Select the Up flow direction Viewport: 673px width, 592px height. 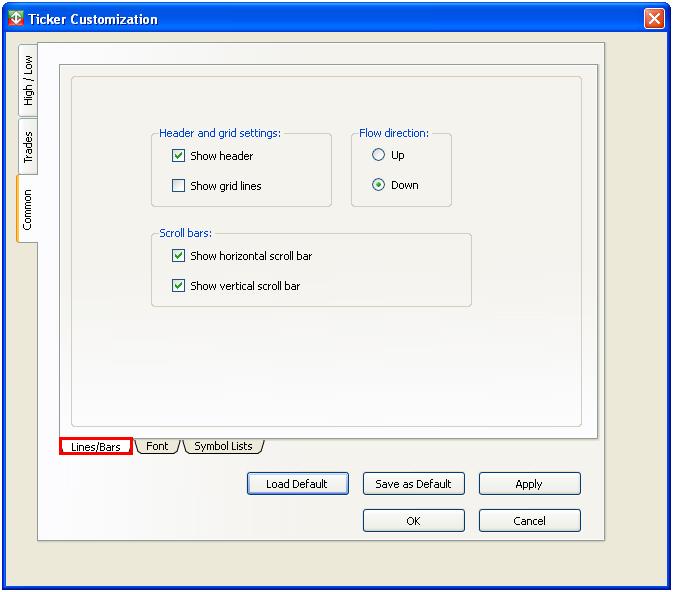(379, 155)
